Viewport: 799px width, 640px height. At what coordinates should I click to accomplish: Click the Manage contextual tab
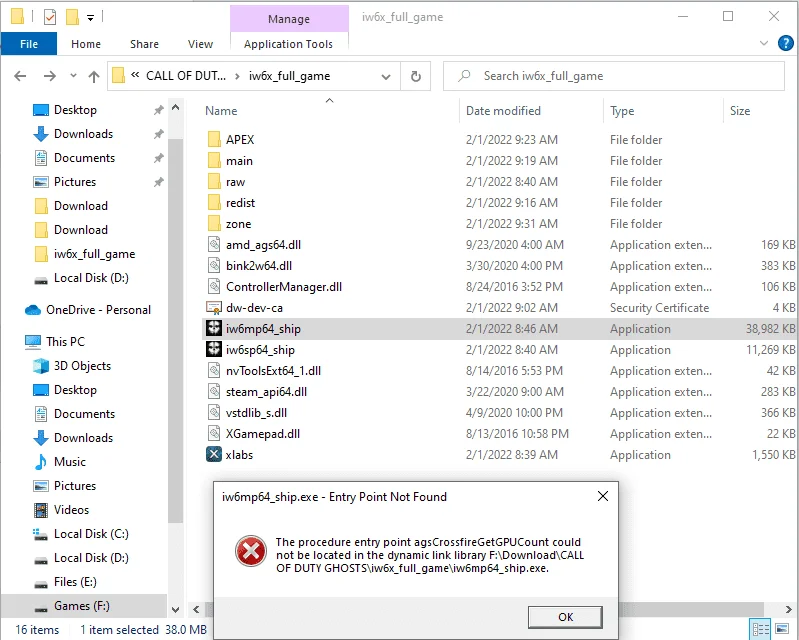click(x=289, y=19)
